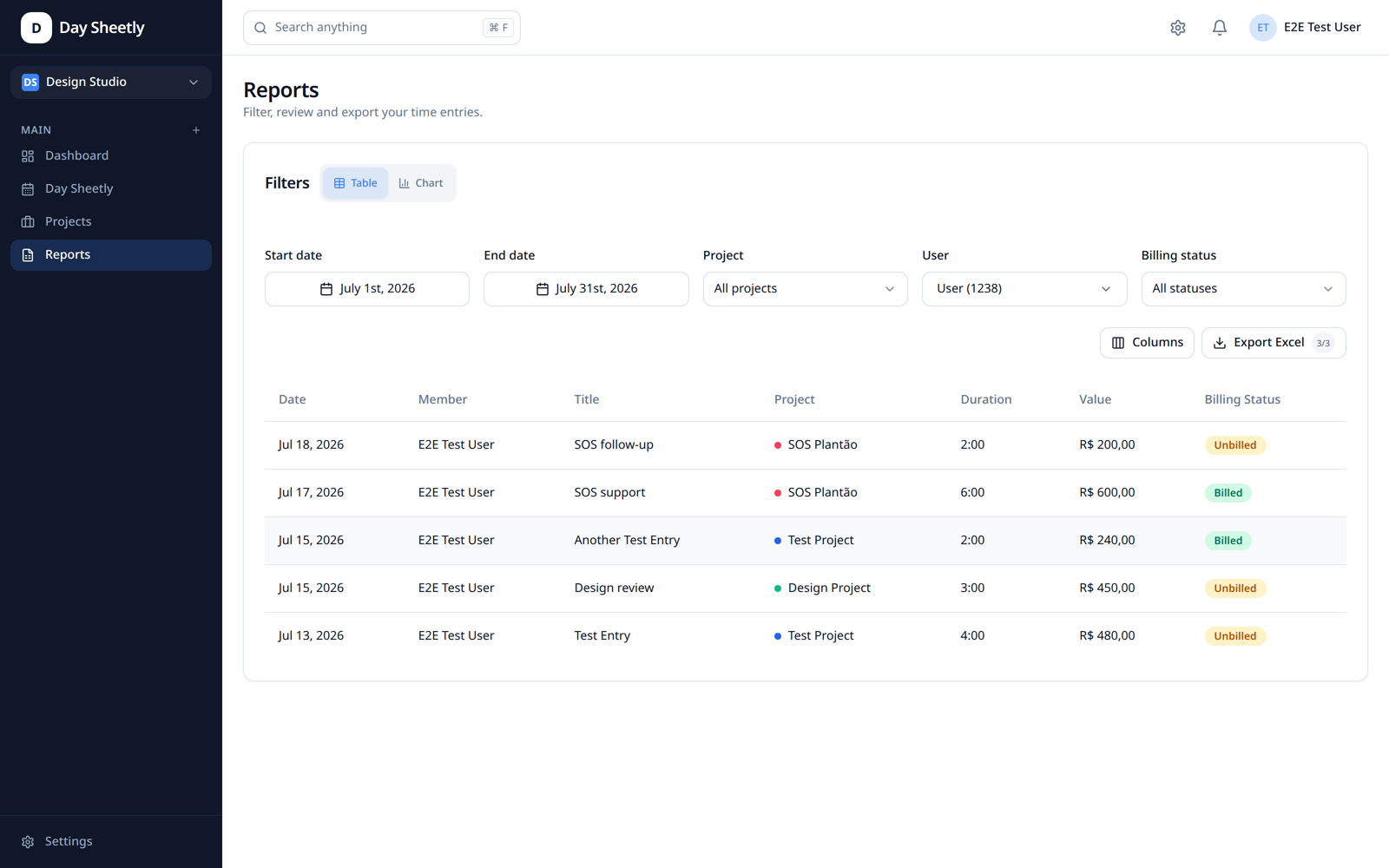The image size is (1389, 868).
Task: Focus the Search anything field
Action: 382,28
